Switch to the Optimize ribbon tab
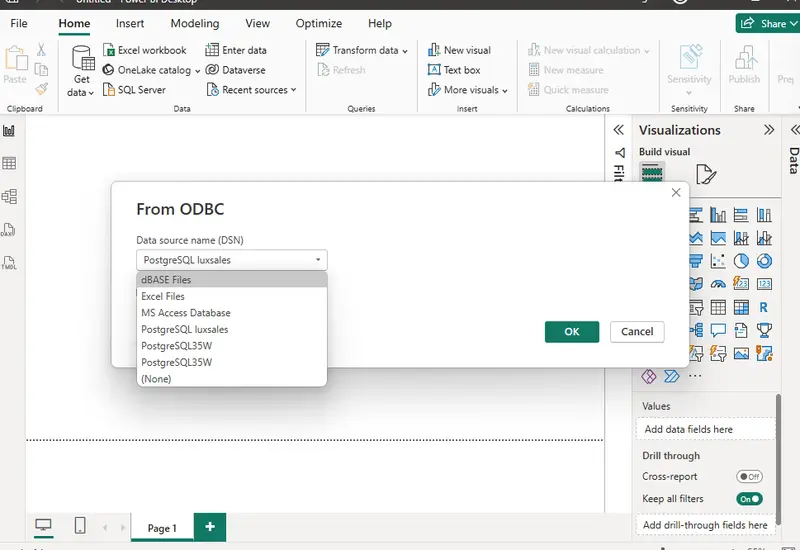The image size is (800, 550). 319,23
